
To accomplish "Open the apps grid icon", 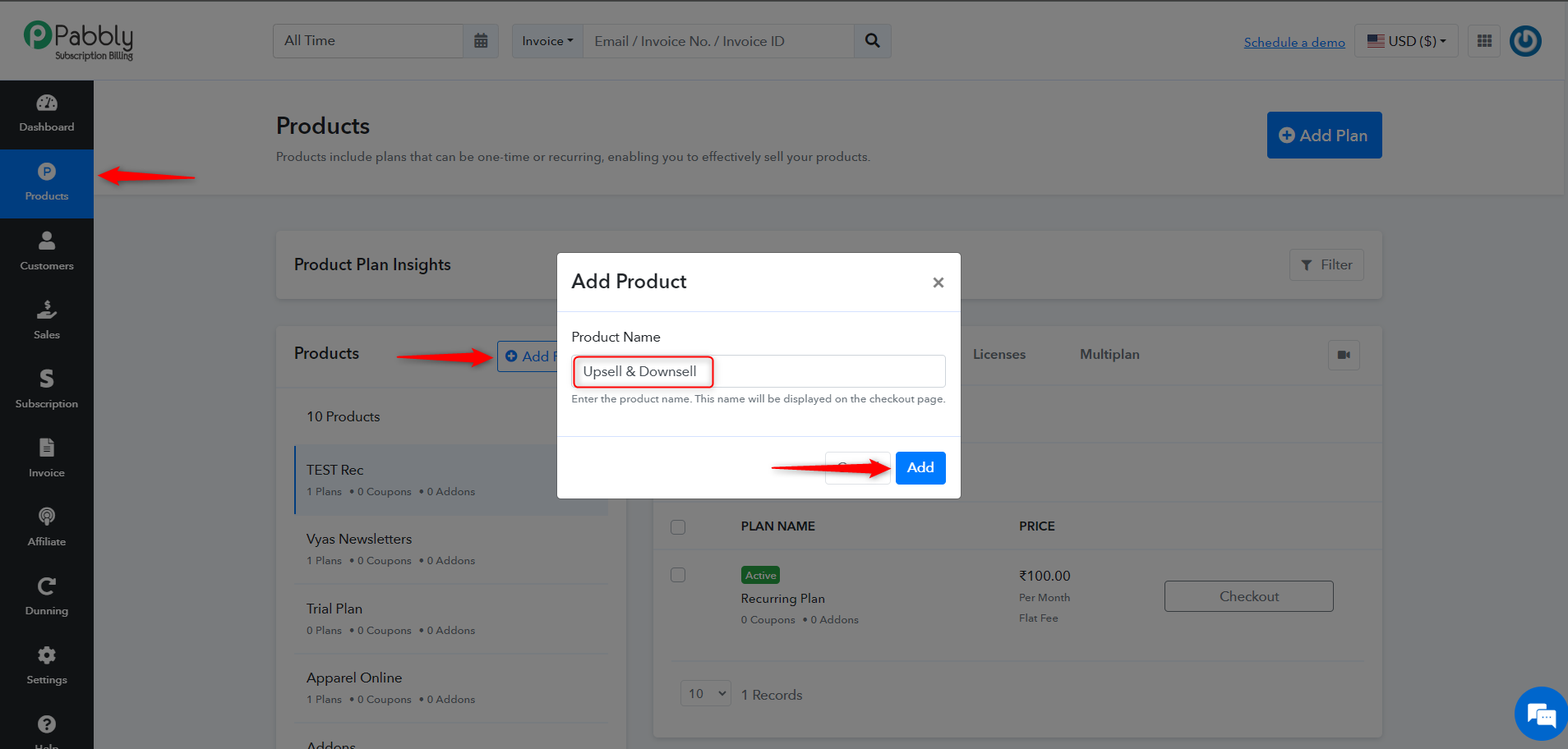I will pos(1484,41).
